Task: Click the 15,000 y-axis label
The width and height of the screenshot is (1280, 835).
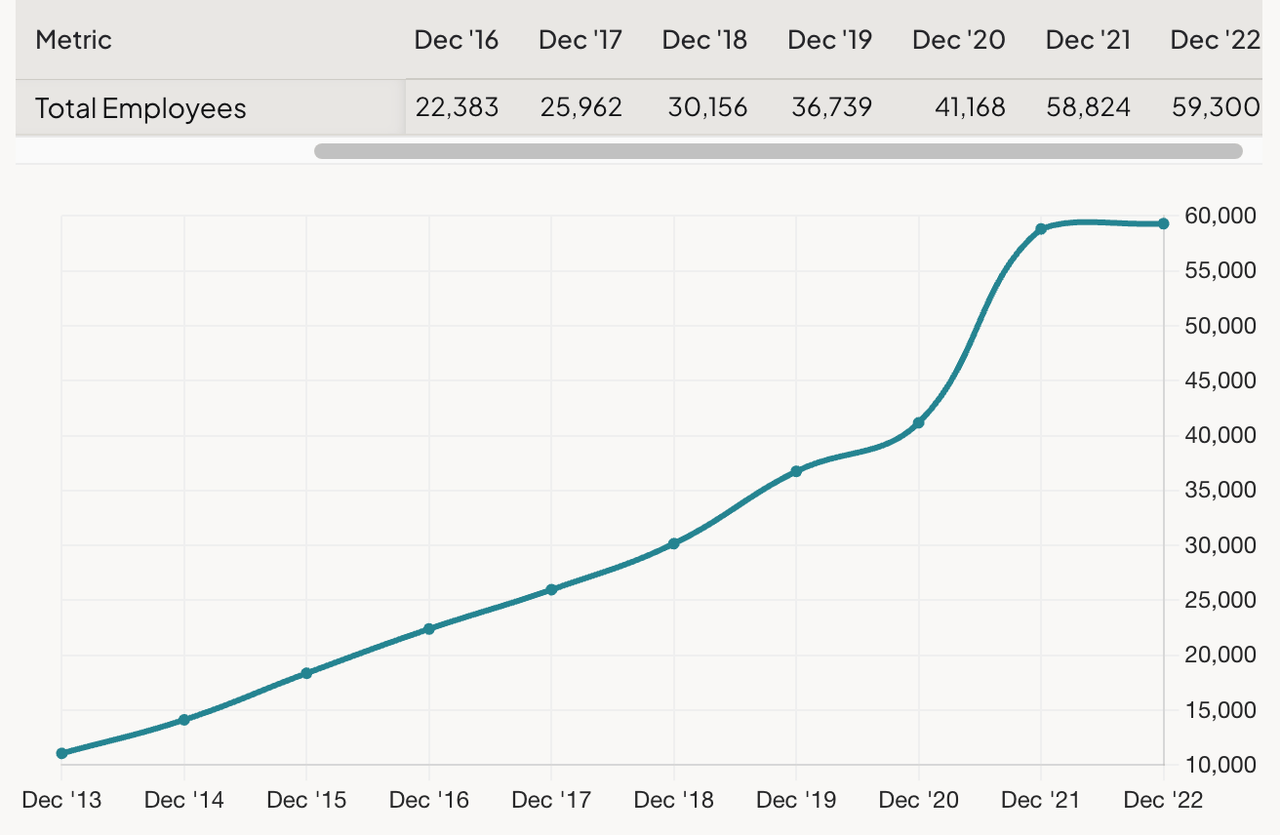Action: tap(1220, 710)
